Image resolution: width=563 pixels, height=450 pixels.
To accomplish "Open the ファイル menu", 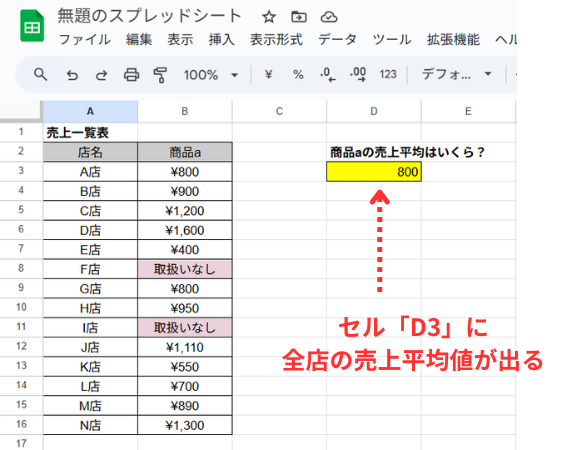I will point(85,40).
